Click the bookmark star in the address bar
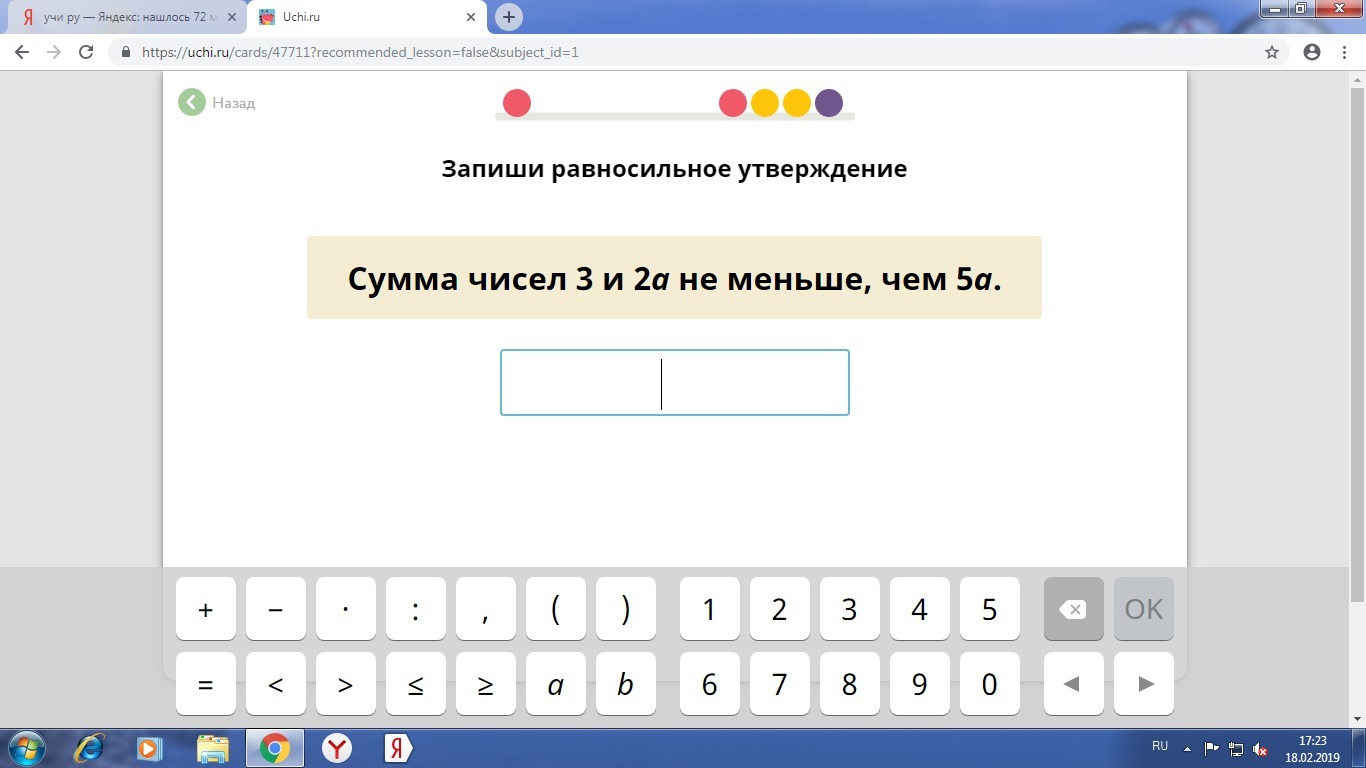Screen dimensions: 1366x768 1269,51
